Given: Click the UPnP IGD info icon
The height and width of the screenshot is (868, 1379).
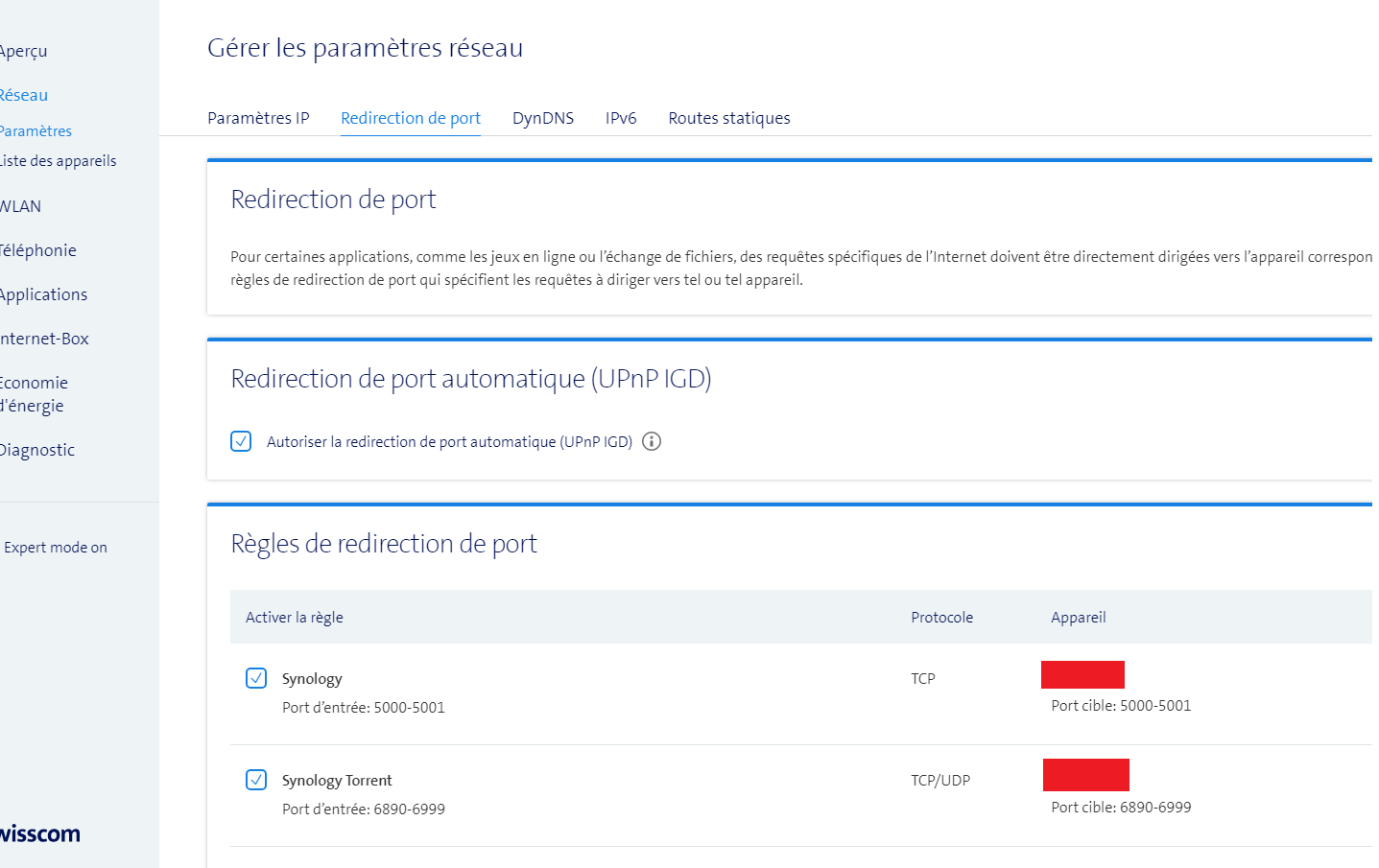Looking at the screenshot, I should coord(652,441).
